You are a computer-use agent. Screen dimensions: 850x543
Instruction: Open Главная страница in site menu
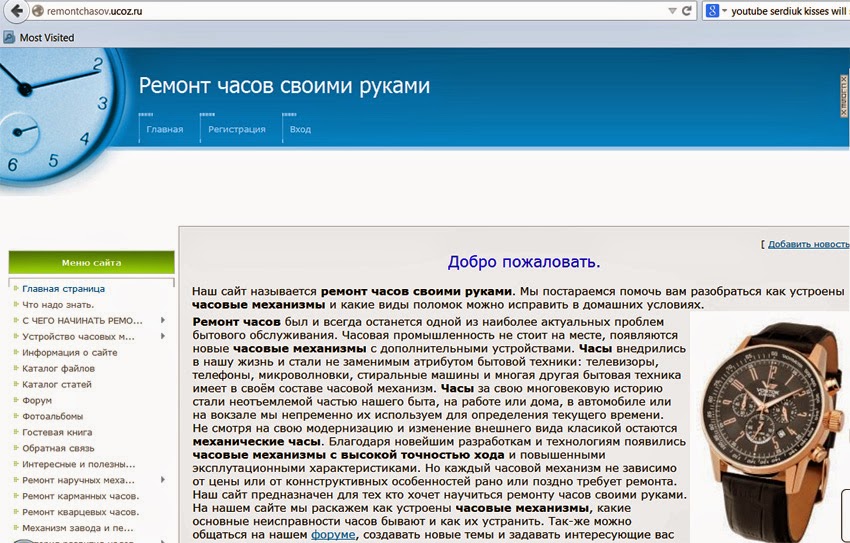pos(63,289)
